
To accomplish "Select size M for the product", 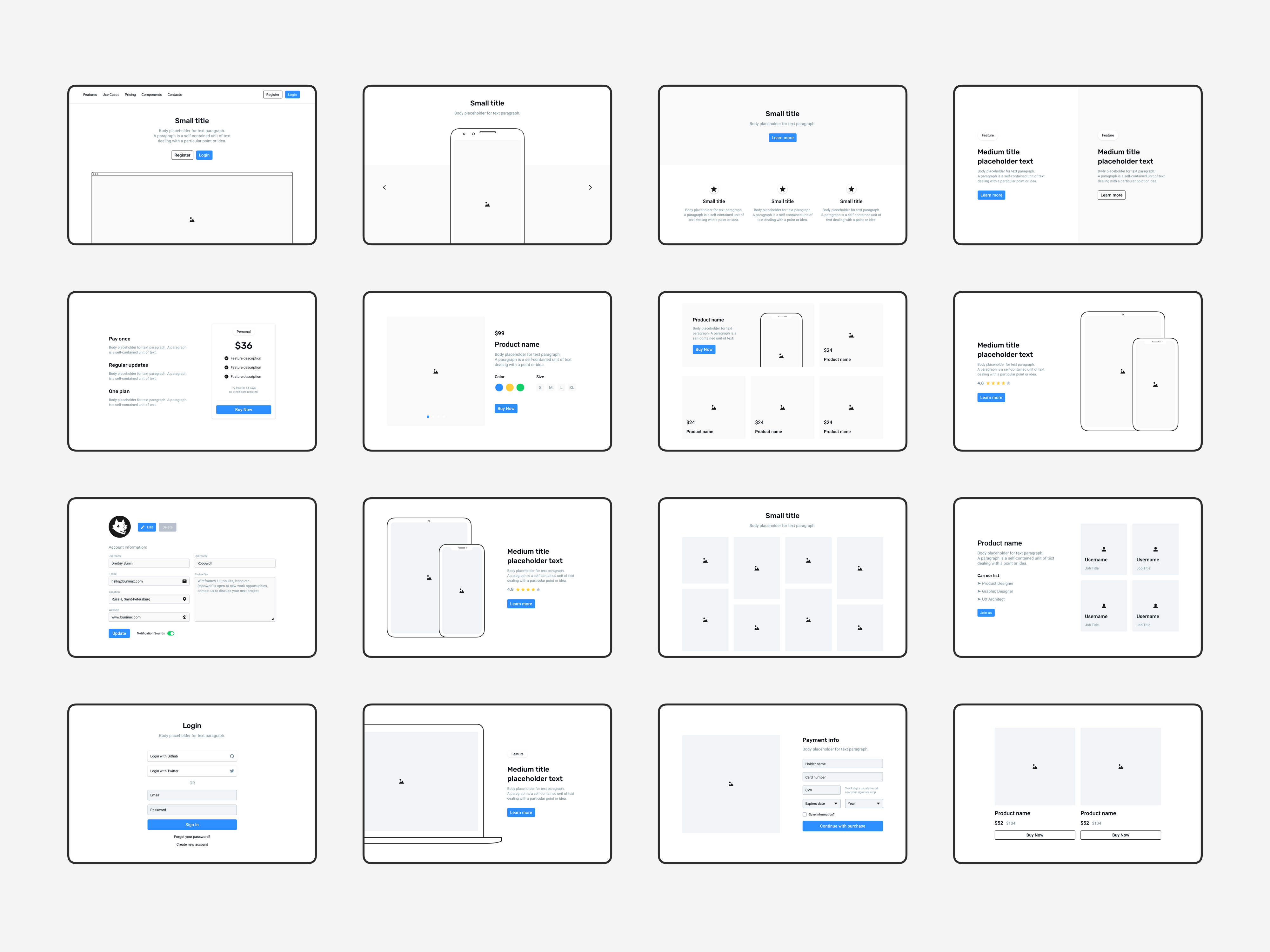I will [551, 387].
